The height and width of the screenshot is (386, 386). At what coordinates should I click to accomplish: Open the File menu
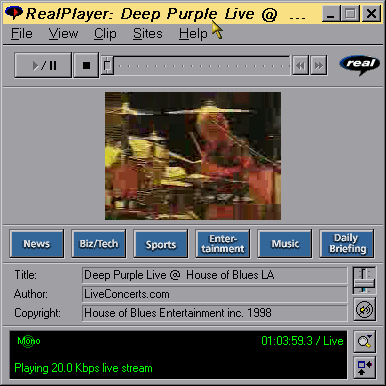point(22,34)
